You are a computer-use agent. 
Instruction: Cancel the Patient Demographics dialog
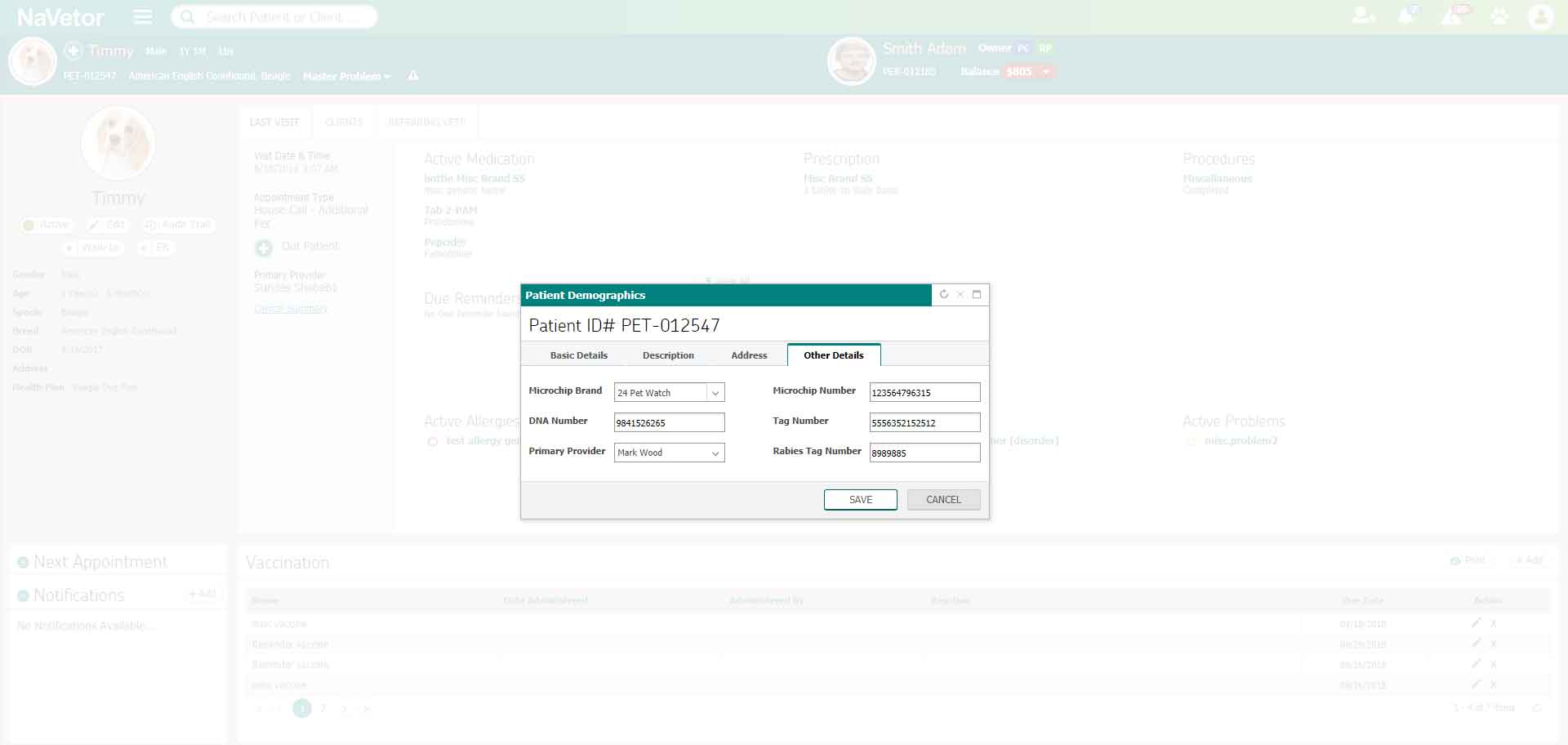[x=943, y=500]
